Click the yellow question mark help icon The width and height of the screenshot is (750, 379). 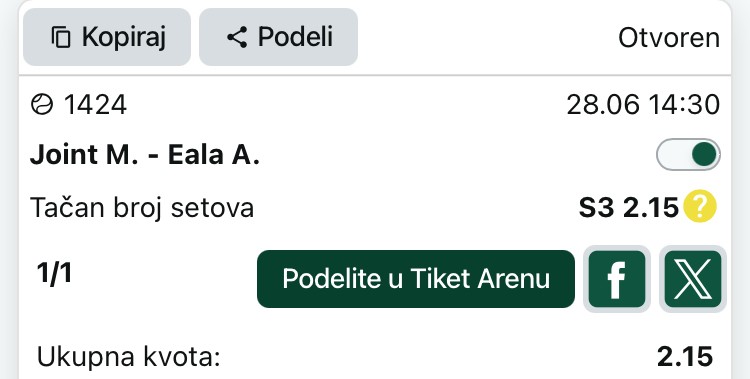(700, 207)
